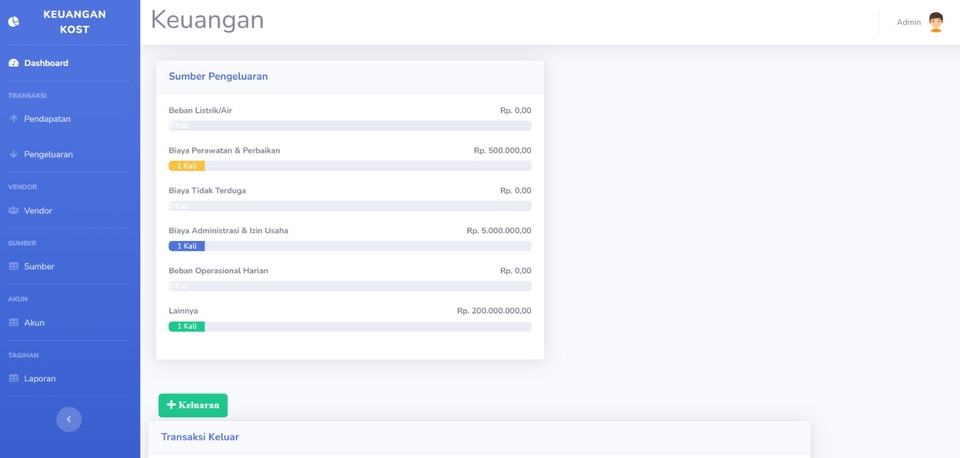Click the Vendor people icon
The height and width of the screenshot is (458, 960).
tap(14, 211)
